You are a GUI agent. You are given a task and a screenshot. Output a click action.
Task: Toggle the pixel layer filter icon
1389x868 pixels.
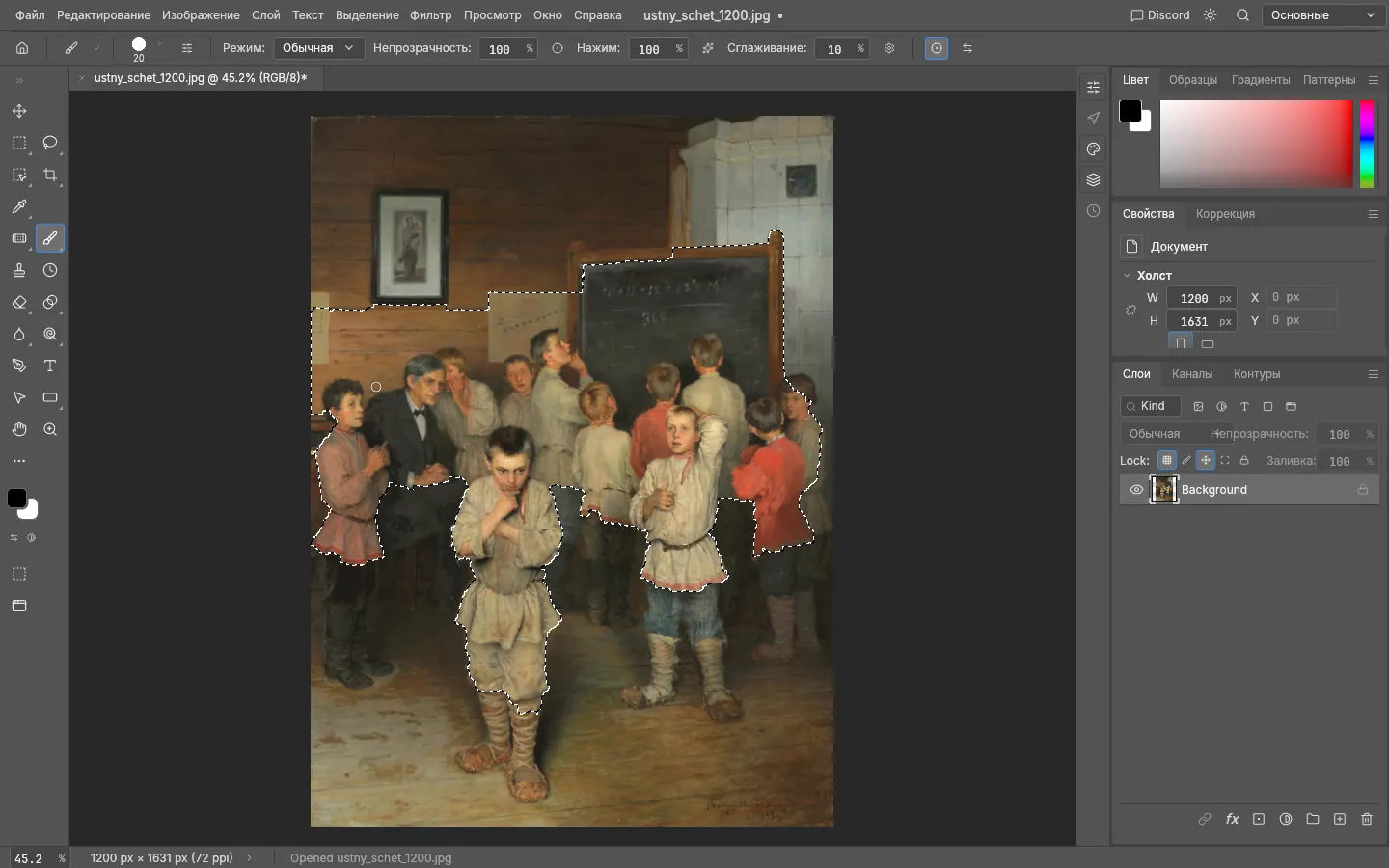point(1199,406)
